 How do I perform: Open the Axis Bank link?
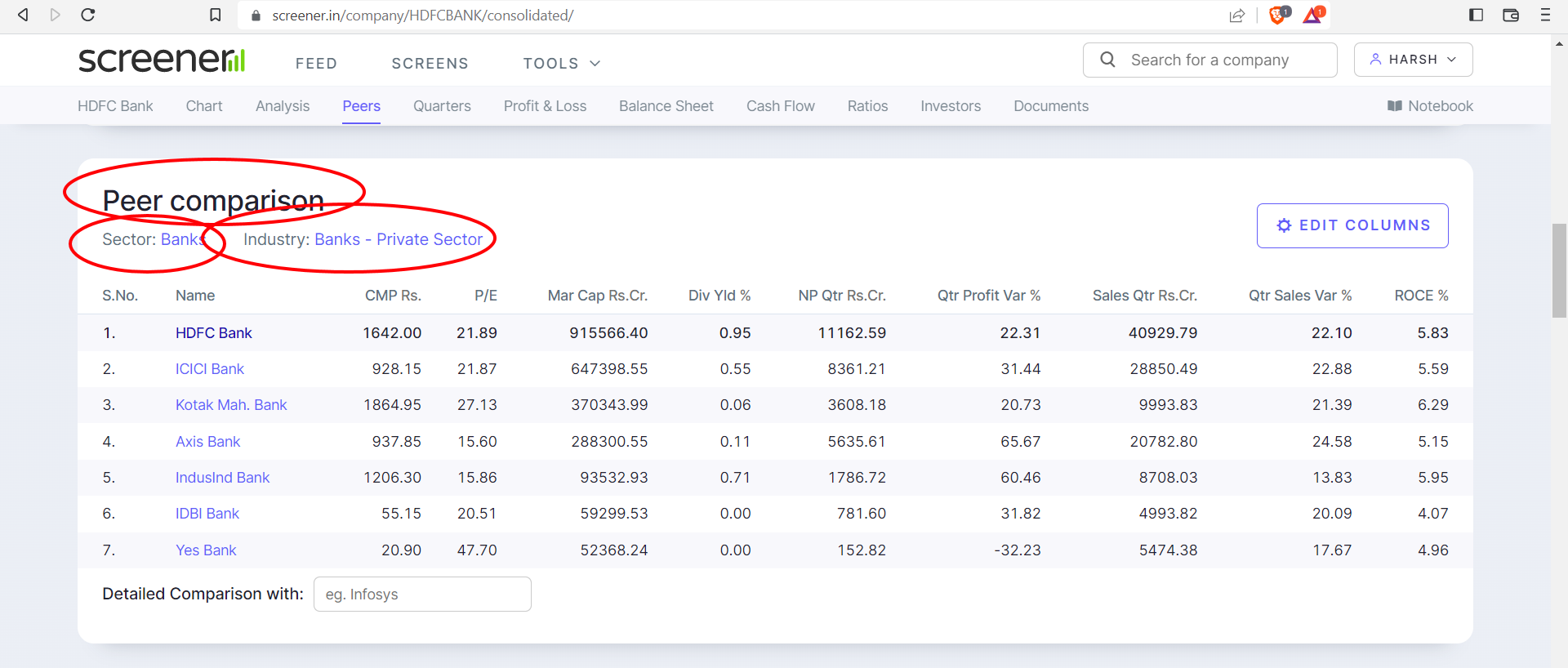[207, 442]
